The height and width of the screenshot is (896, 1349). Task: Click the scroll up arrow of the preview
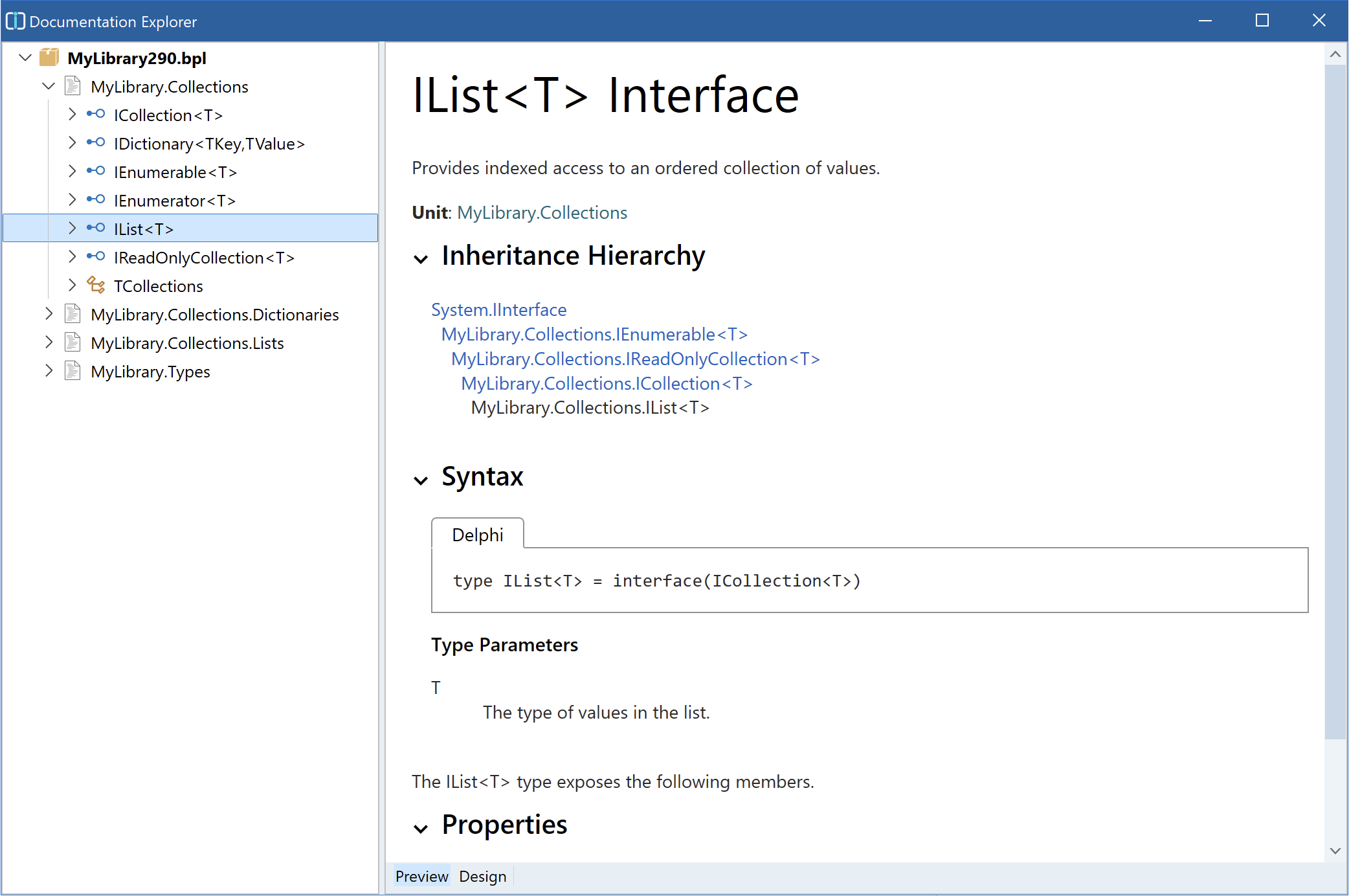1335,54
